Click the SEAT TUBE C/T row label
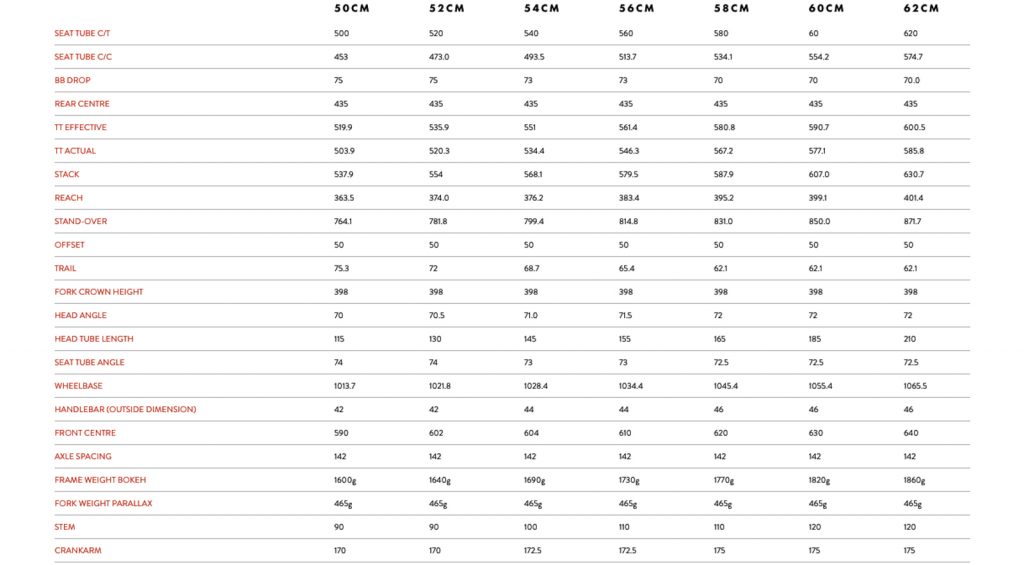The height and width of the screenshot is (565, 1024). pos(82,34)
